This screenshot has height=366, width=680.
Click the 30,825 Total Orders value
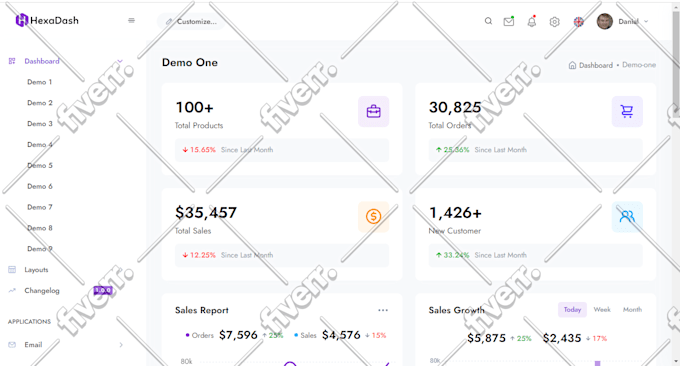click(455, 107)
